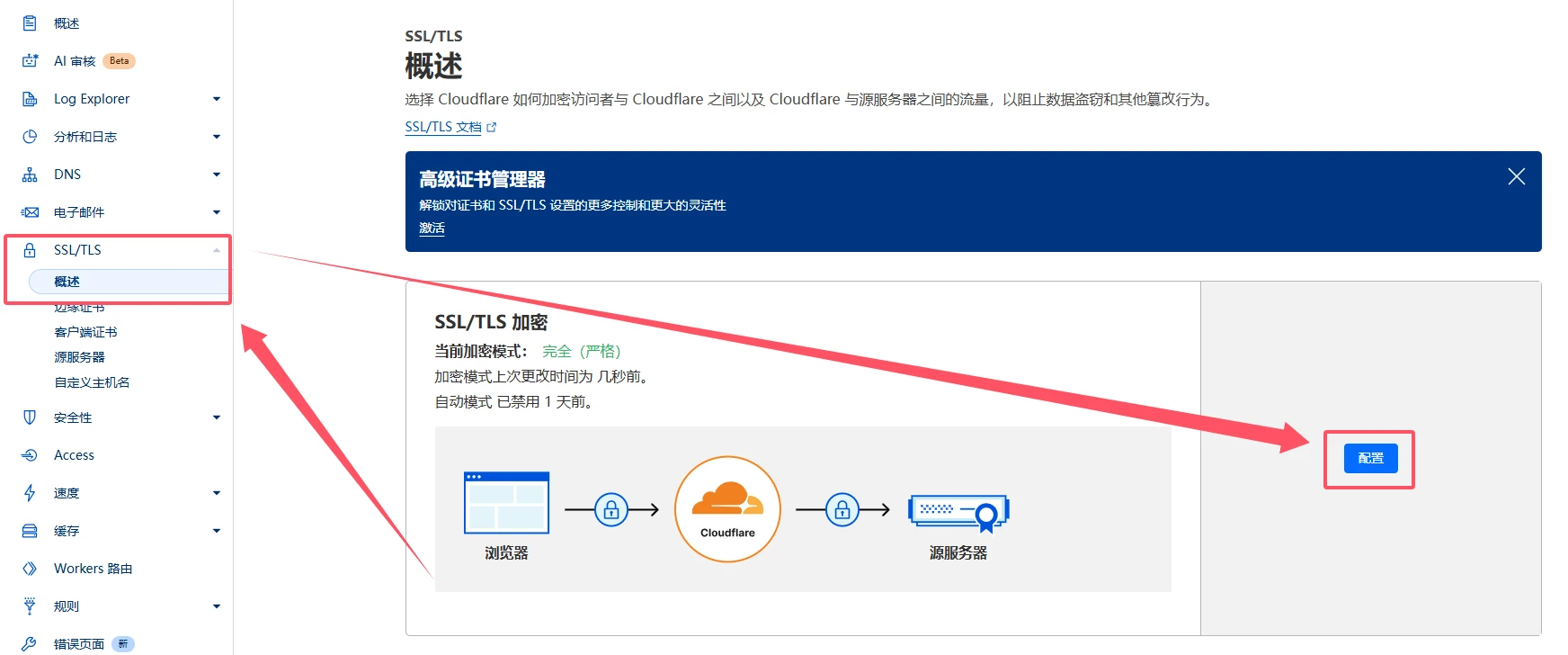Click the 激活 link in the banner
This screenshot has height=655, width=1568.
click(x=432, y=229)
